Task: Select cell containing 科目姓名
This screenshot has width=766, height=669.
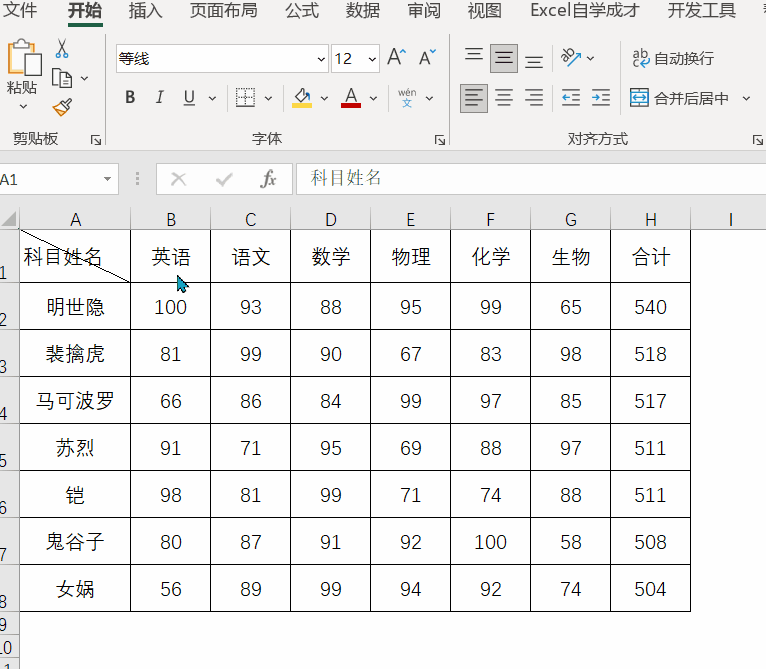Action: [75, 256]
